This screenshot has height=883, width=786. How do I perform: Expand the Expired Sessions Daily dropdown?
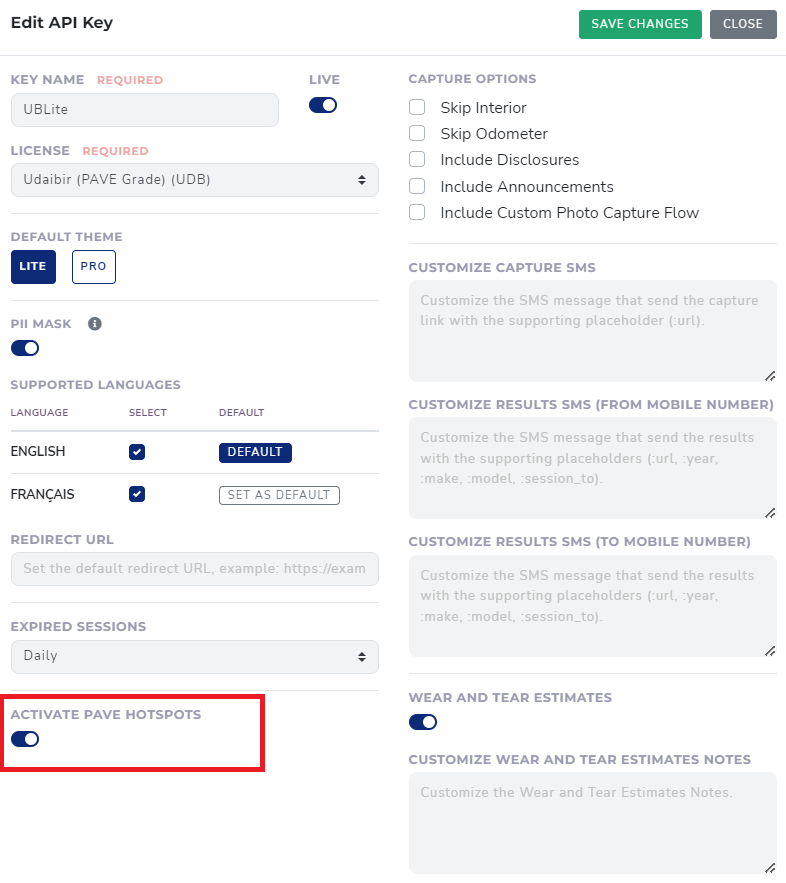[x=195, y=657]
